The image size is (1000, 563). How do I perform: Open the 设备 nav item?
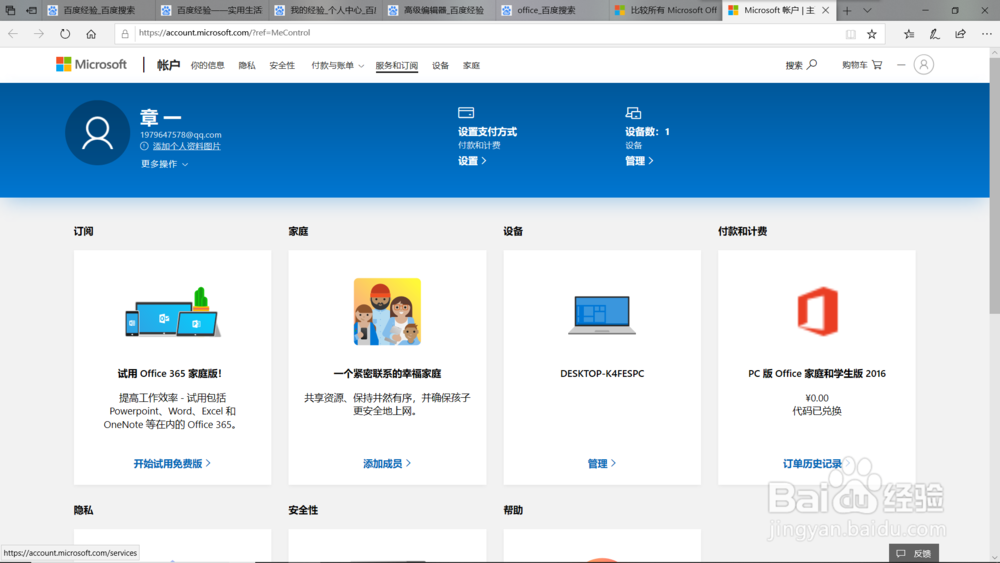(x=440, y=66)
